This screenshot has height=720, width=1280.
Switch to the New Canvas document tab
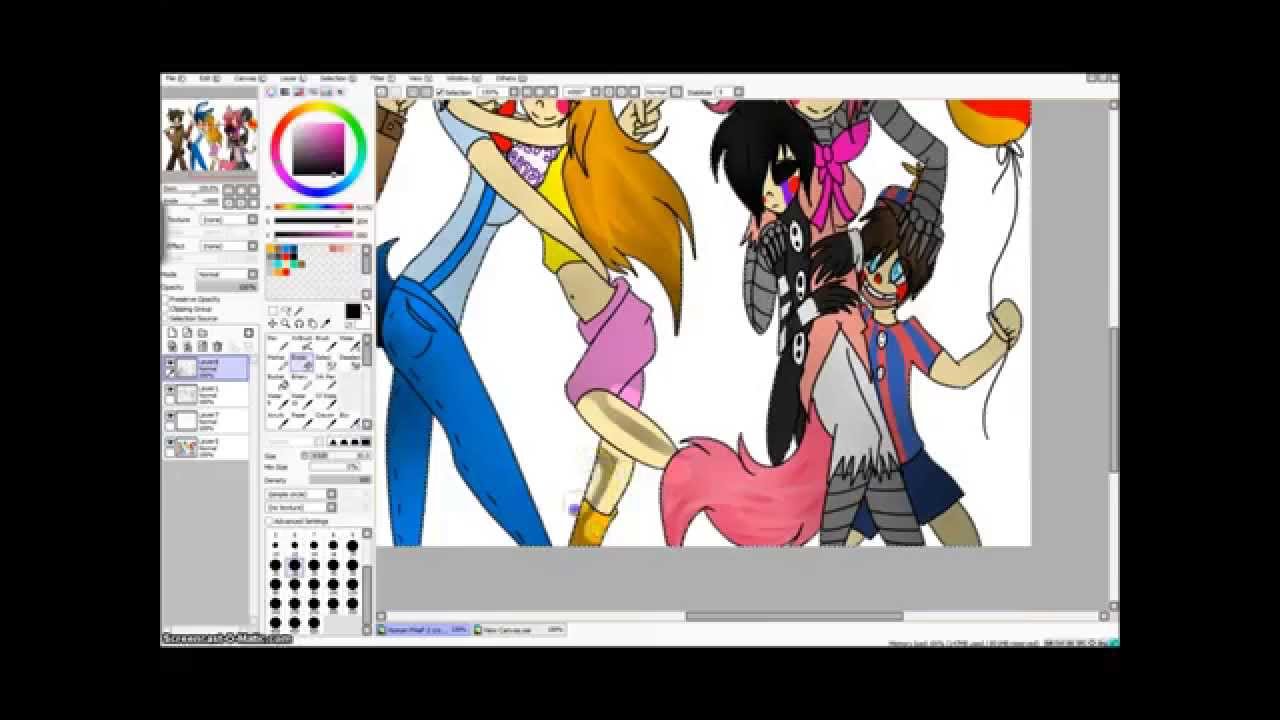point(520,630)
